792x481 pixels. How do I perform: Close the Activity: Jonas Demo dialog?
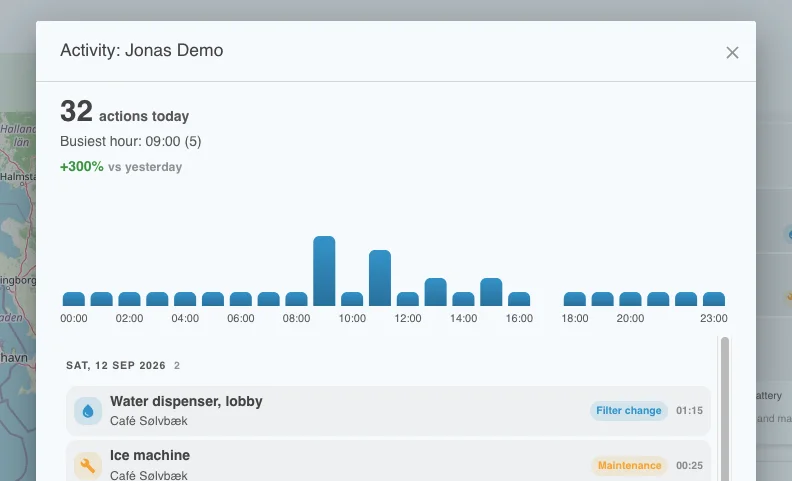point(732,53)
